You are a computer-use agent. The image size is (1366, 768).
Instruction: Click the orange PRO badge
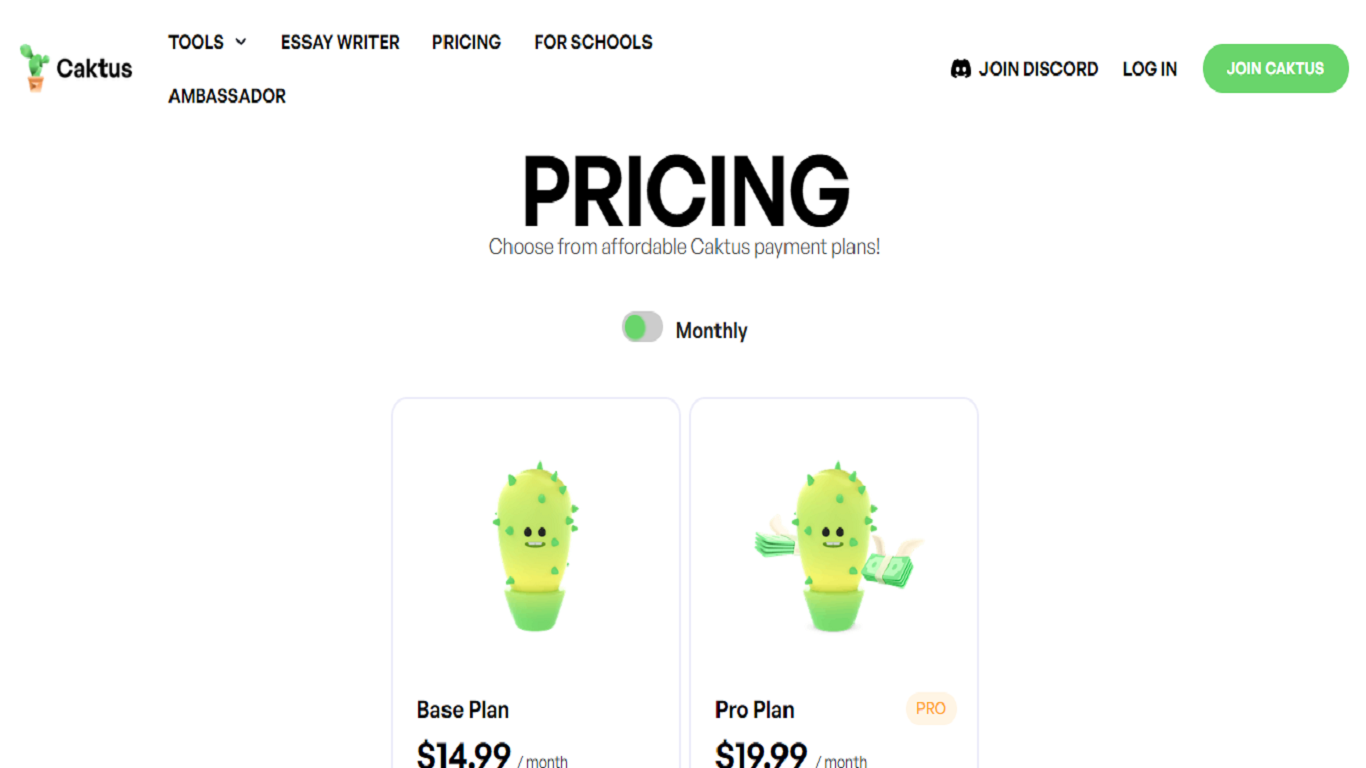coord(930,708)
